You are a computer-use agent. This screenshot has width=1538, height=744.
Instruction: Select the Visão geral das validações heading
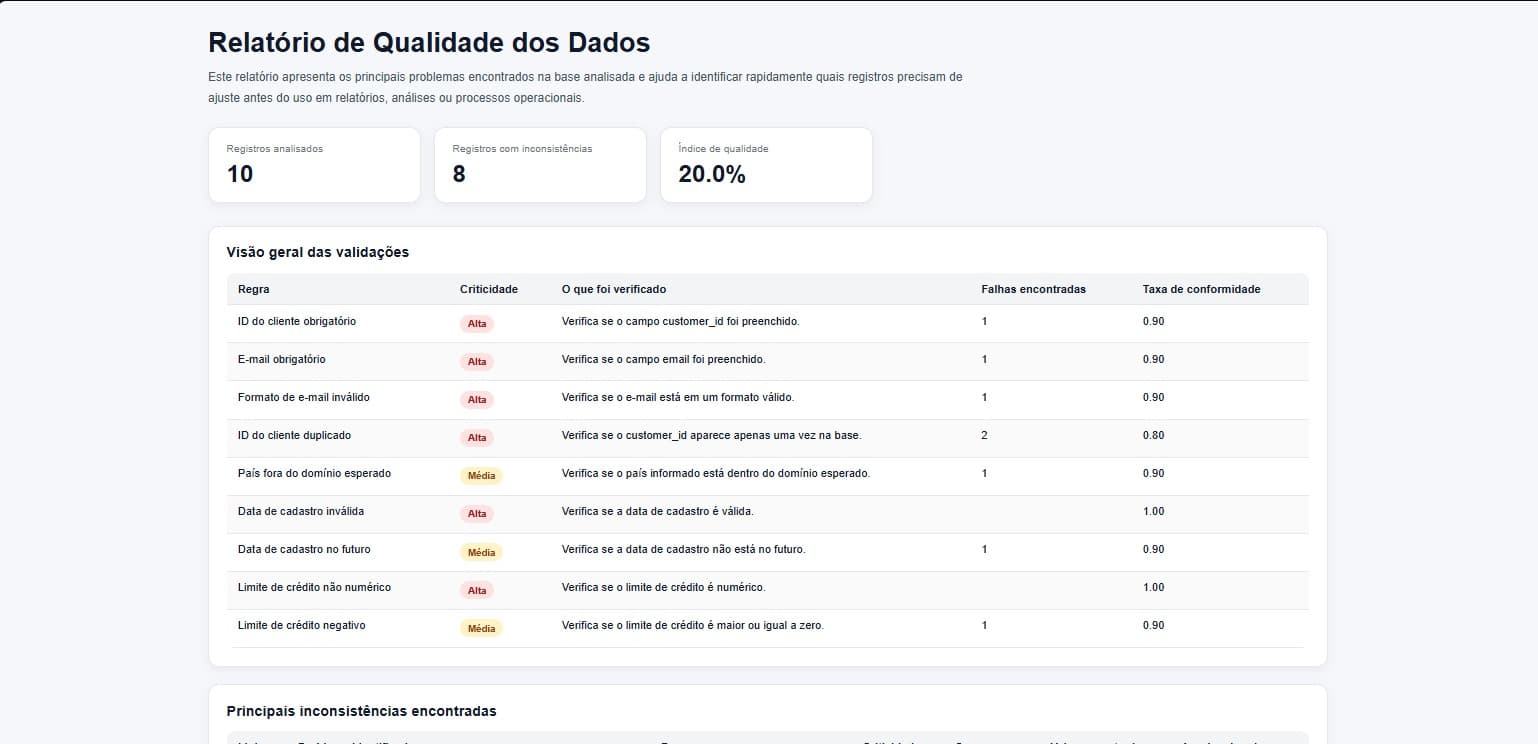(317, 252)
